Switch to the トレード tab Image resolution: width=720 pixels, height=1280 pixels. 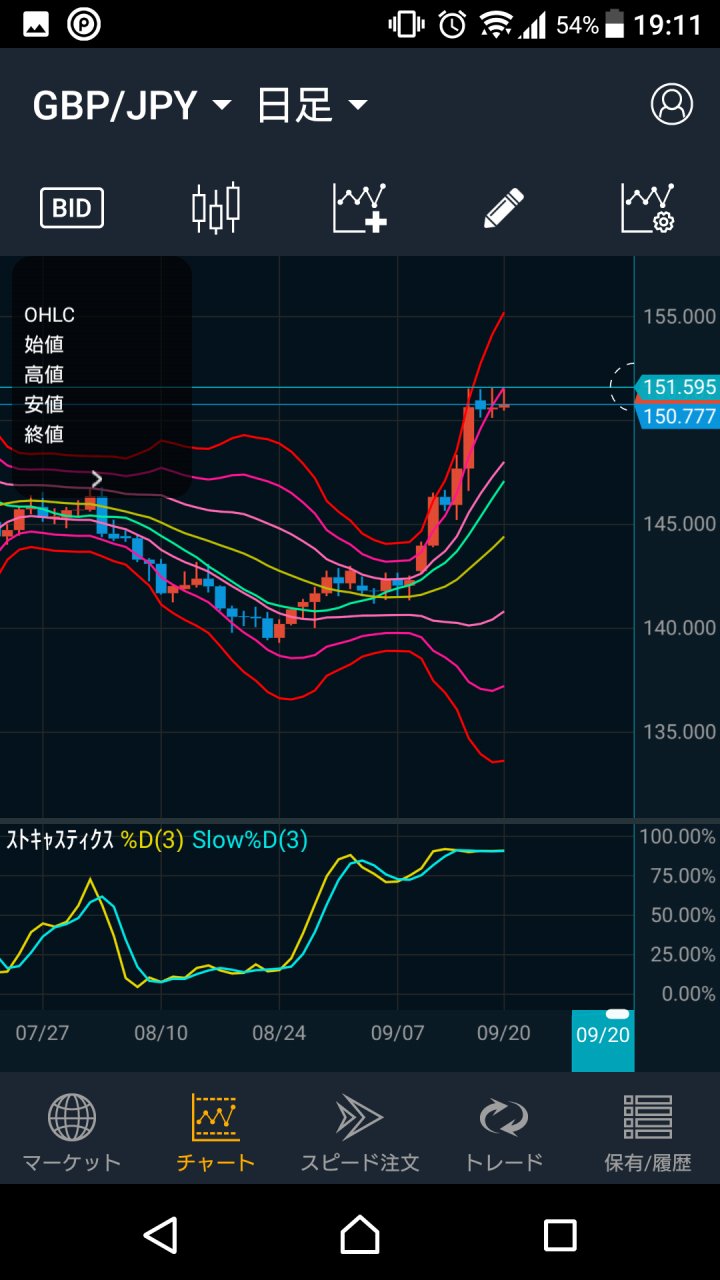[x=504, y=1133]
